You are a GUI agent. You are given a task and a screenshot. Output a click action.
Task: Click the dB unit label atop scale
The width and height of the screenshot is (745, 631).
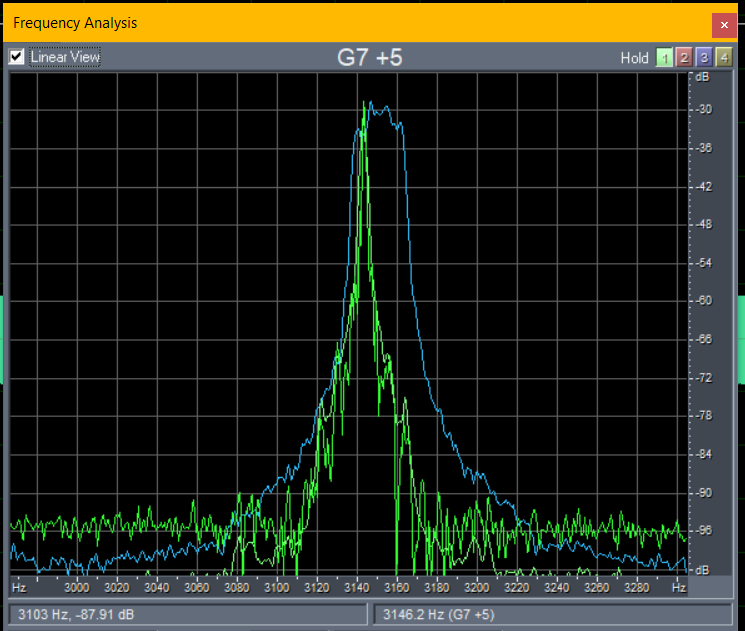point(703,77)
